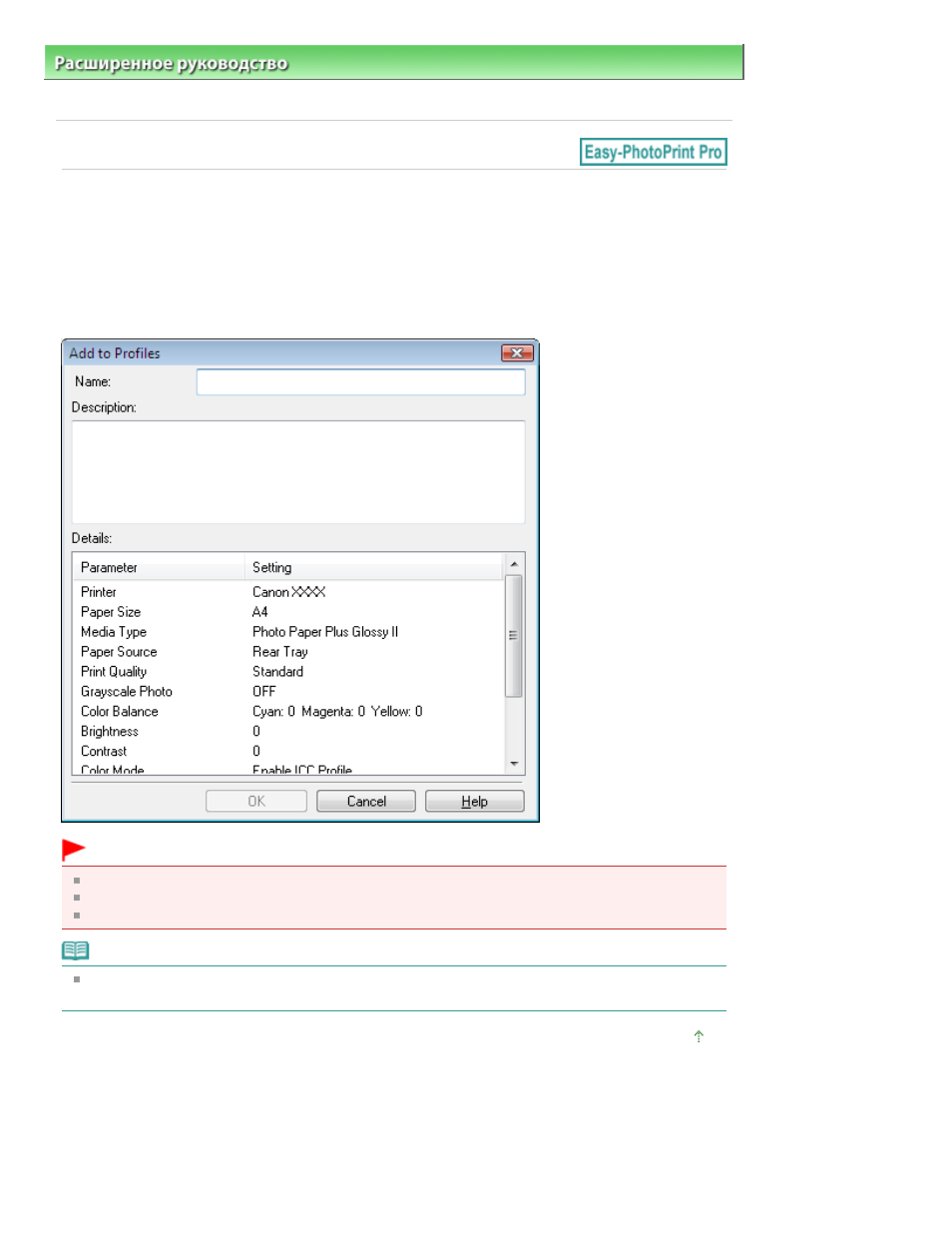Click the OK button
Screen dimensions: 952x1233
(x=256, y=801)
